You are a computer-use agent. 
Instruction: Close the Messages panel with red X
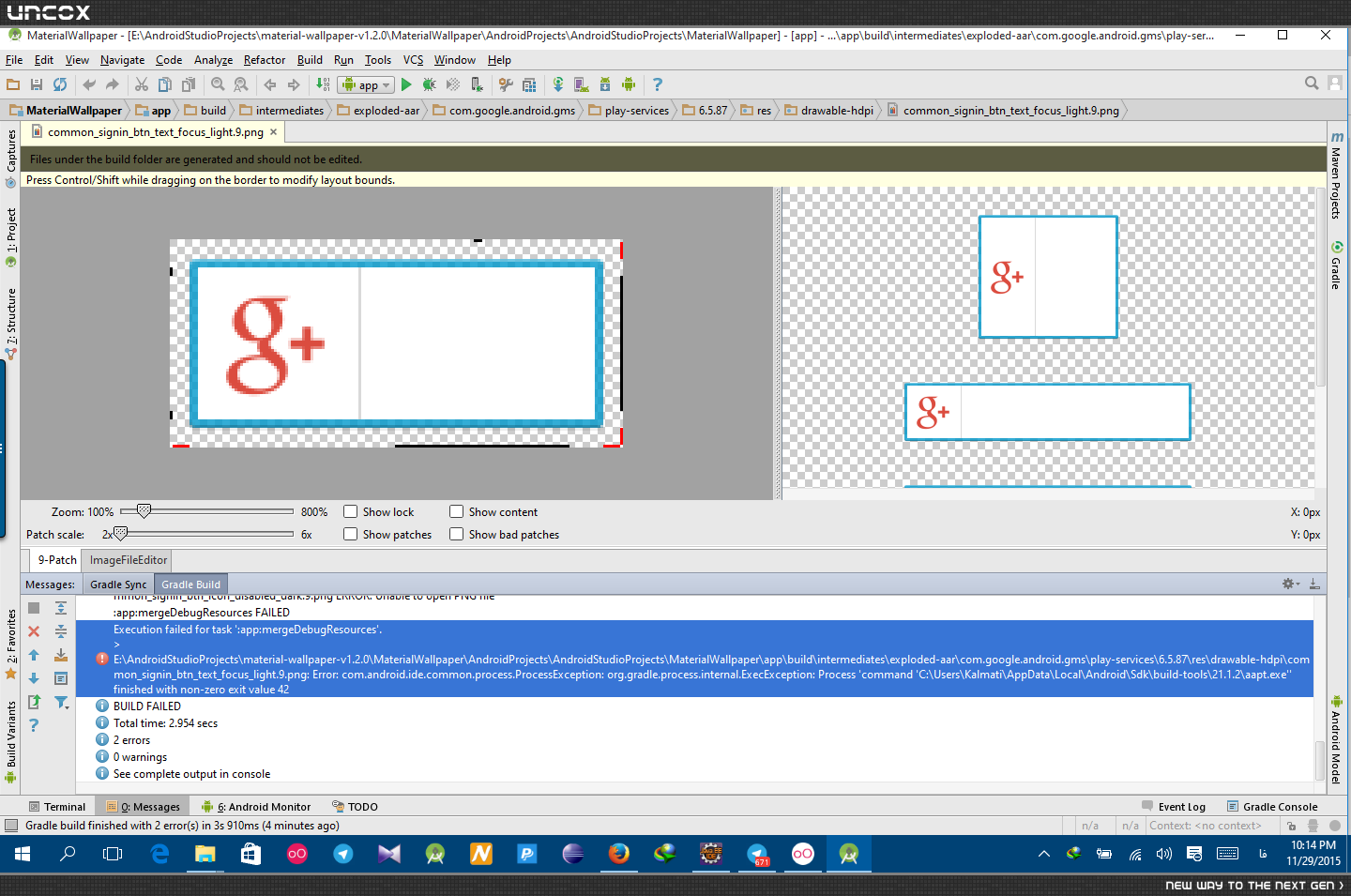(x=34, y=631)
